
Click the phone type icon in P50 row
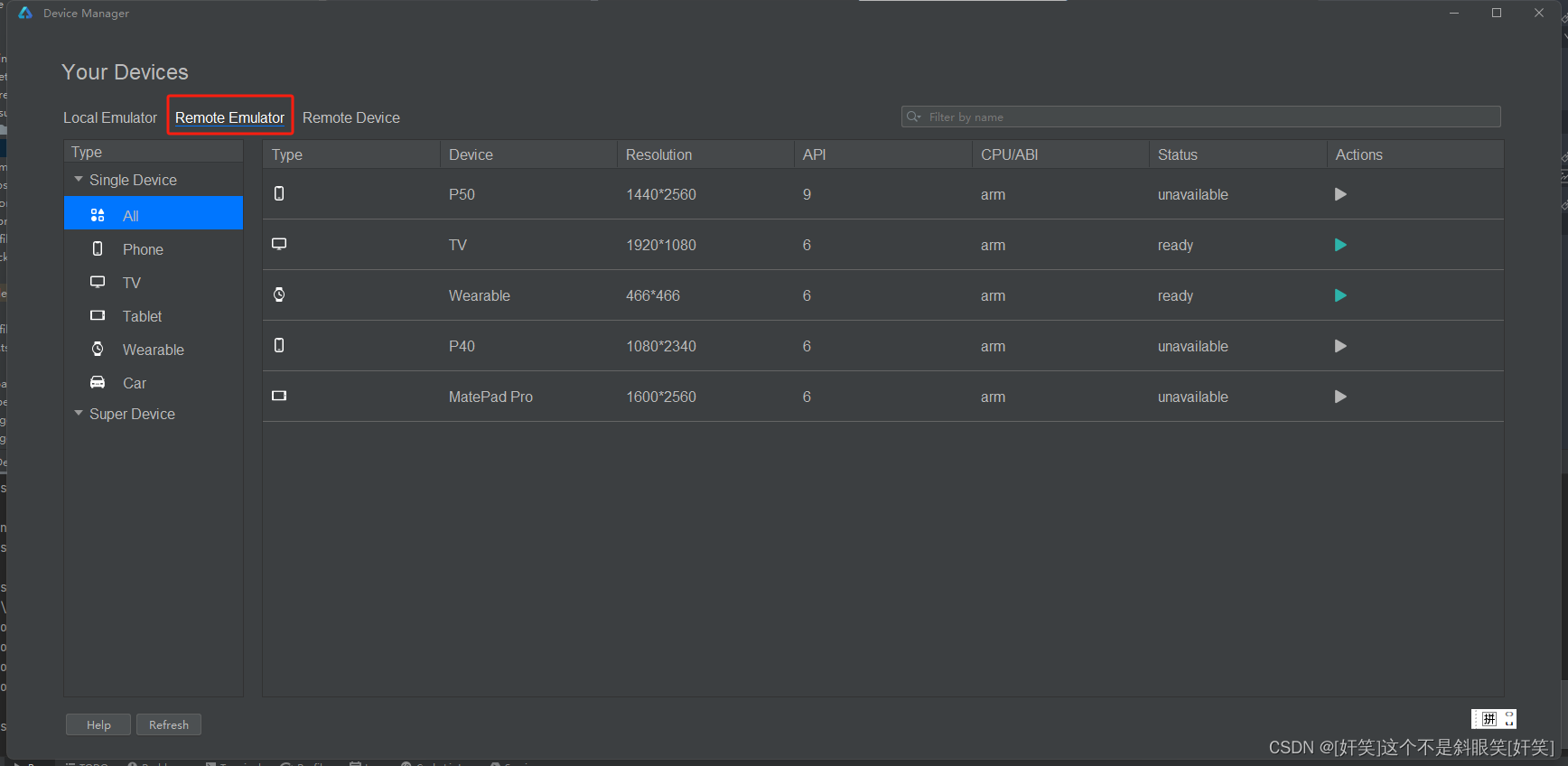(x=279, y=193)
